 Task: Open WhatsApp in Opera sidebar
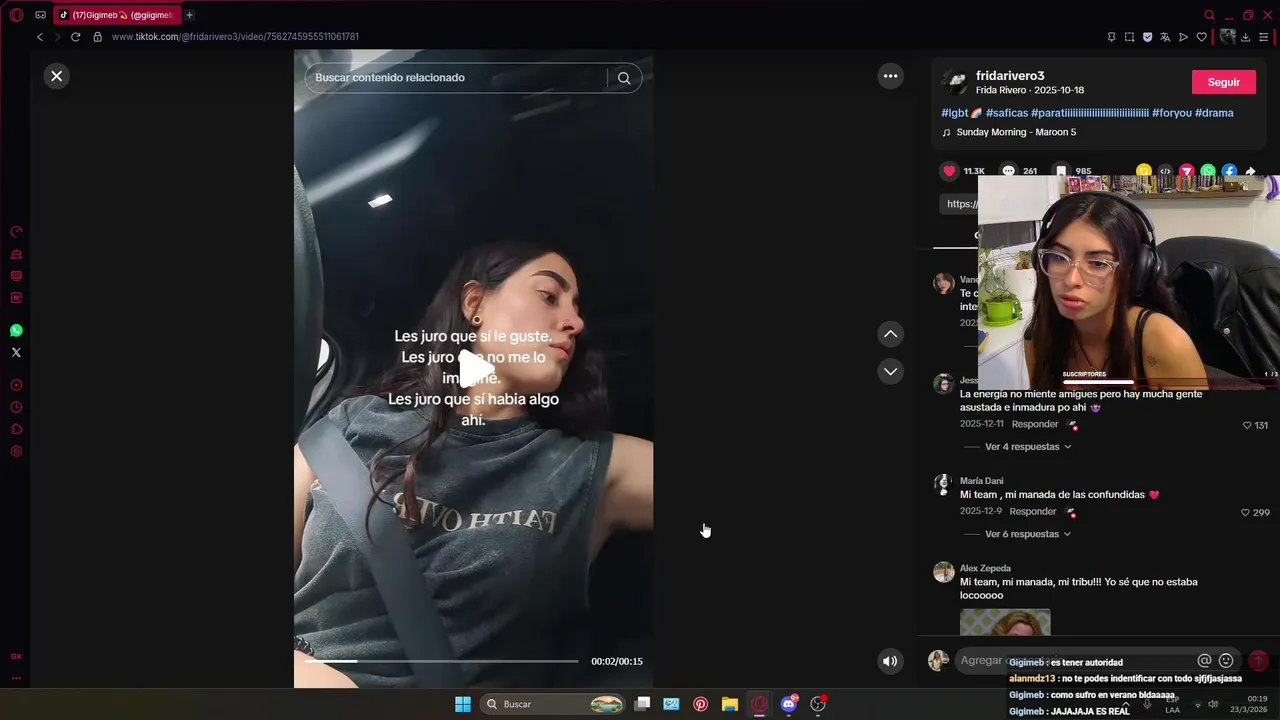click(x=16, y=330)
